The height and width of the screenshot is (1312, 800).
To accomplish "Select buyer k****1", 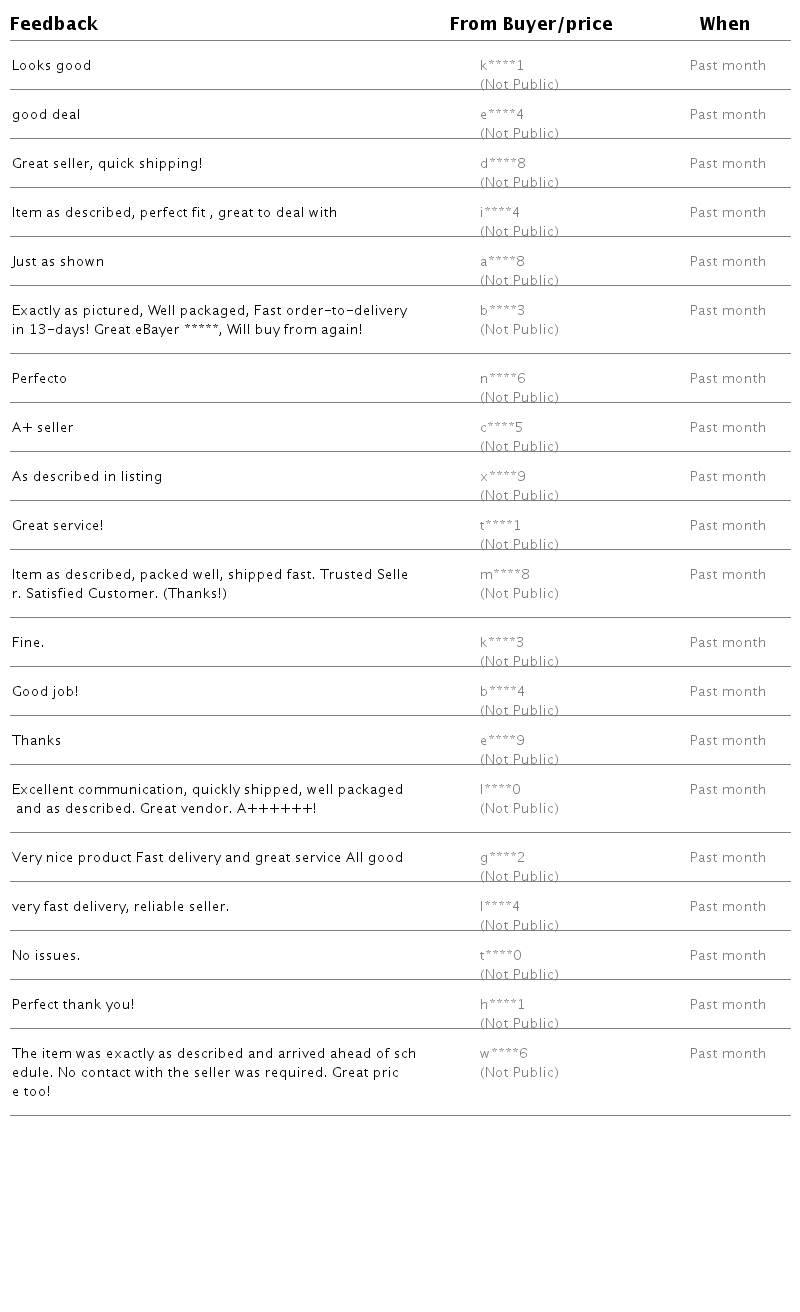I will pyautogui.click(x=502, y=66).
